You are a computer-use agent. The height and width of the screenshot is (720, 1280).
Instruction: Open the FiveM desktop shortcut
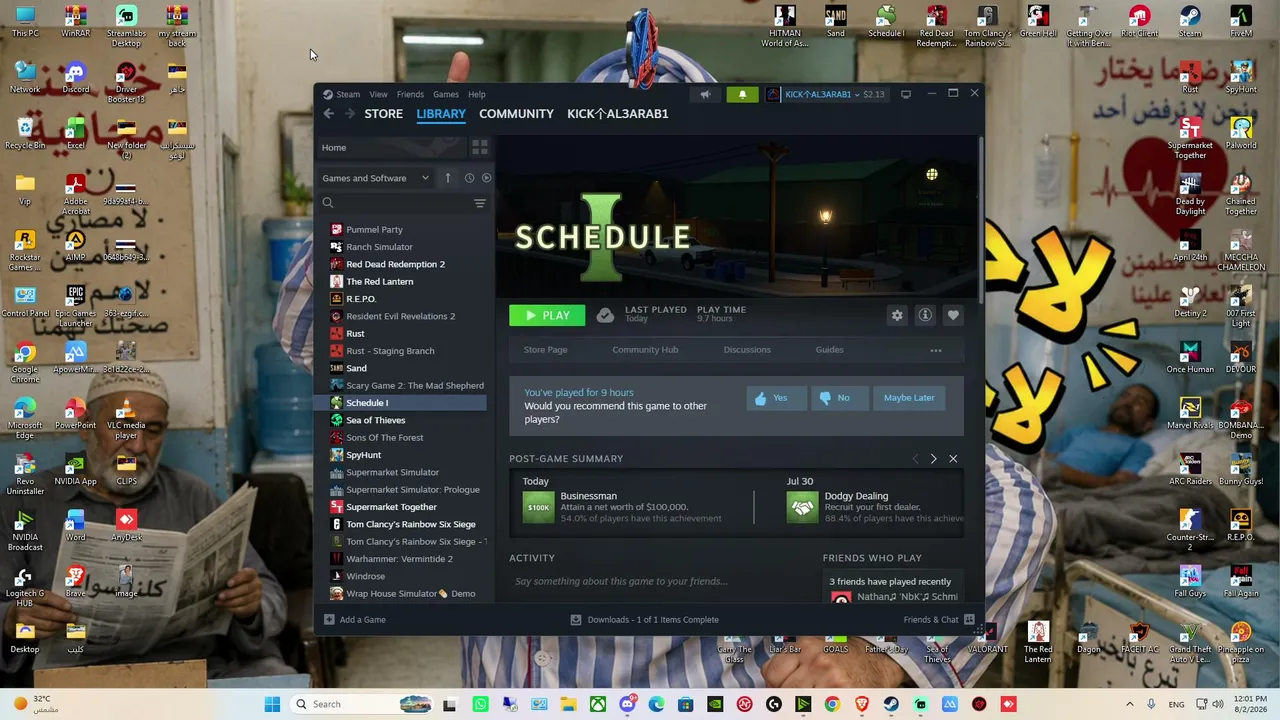coord(1241,22)
